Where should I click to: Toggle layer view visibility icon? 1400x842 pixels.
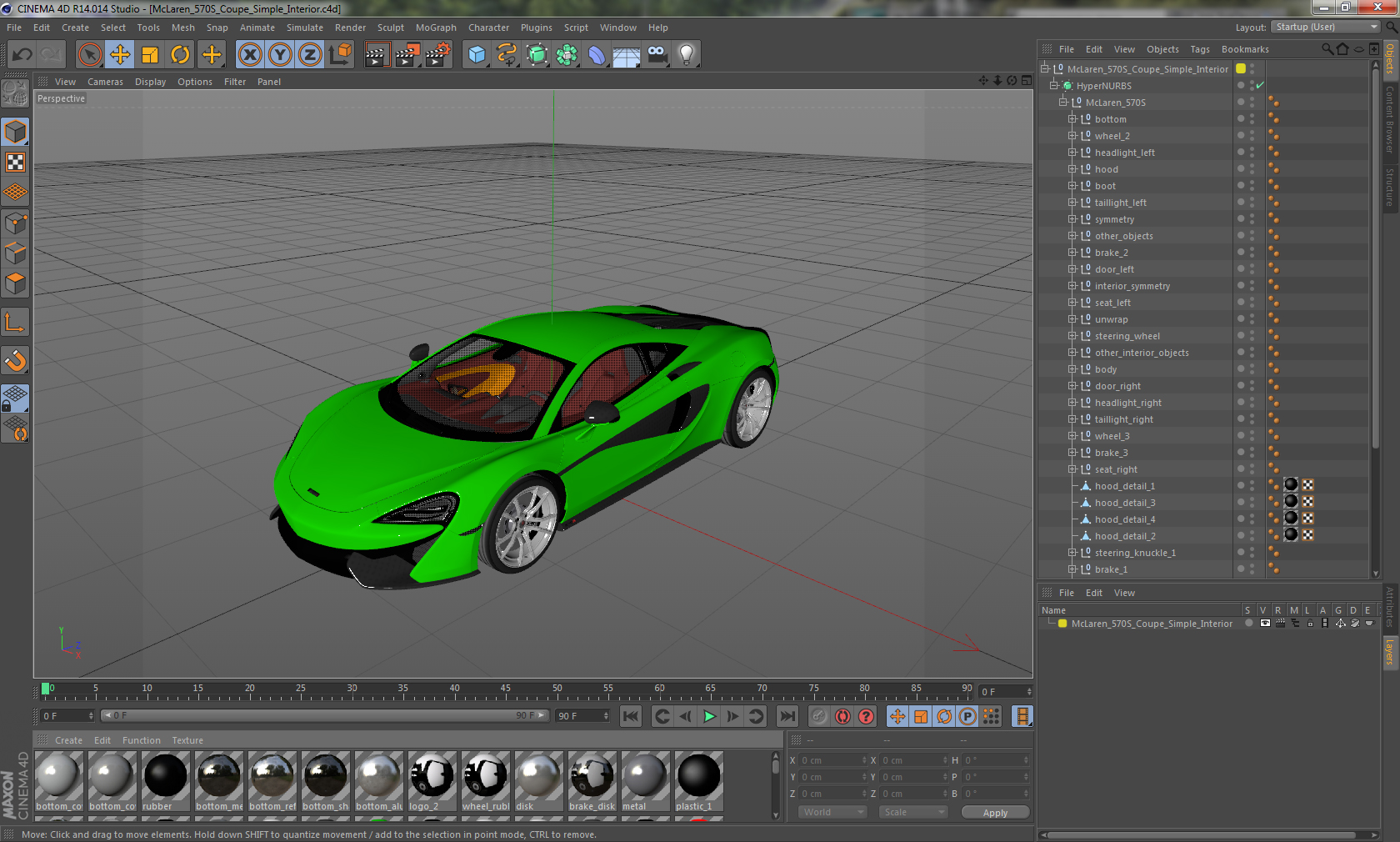click(1264, 624)
